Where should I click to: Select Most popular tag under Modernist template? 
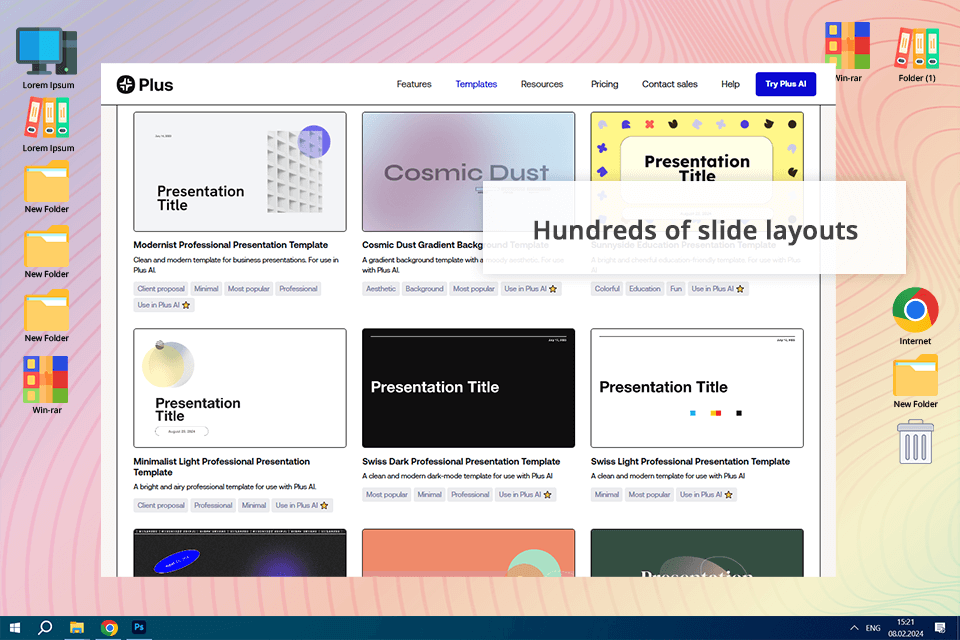tap(249, 288)
